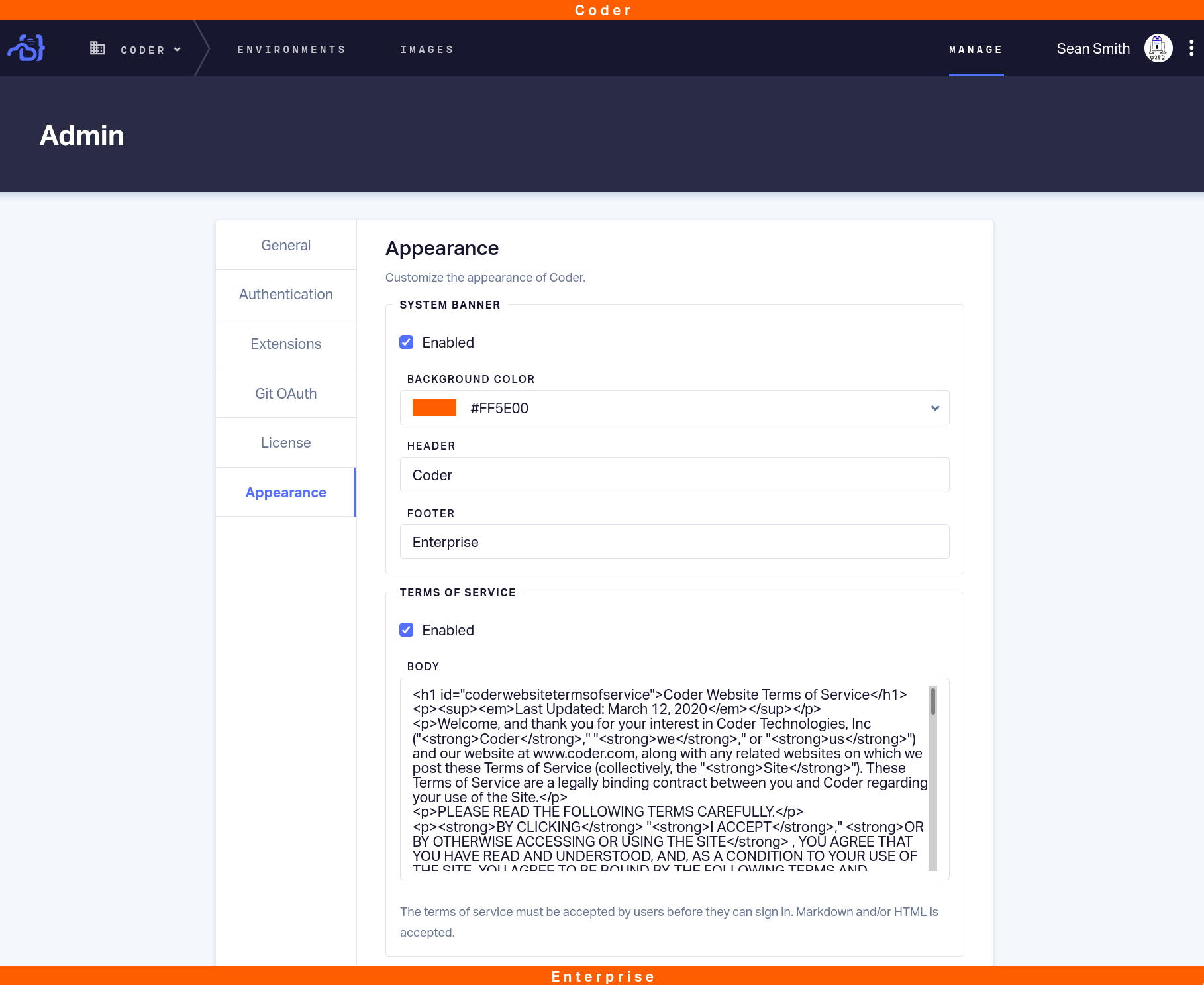Click the terms of service help text
This screenshot has height=985, width=1204.
(x=669, y=922)
